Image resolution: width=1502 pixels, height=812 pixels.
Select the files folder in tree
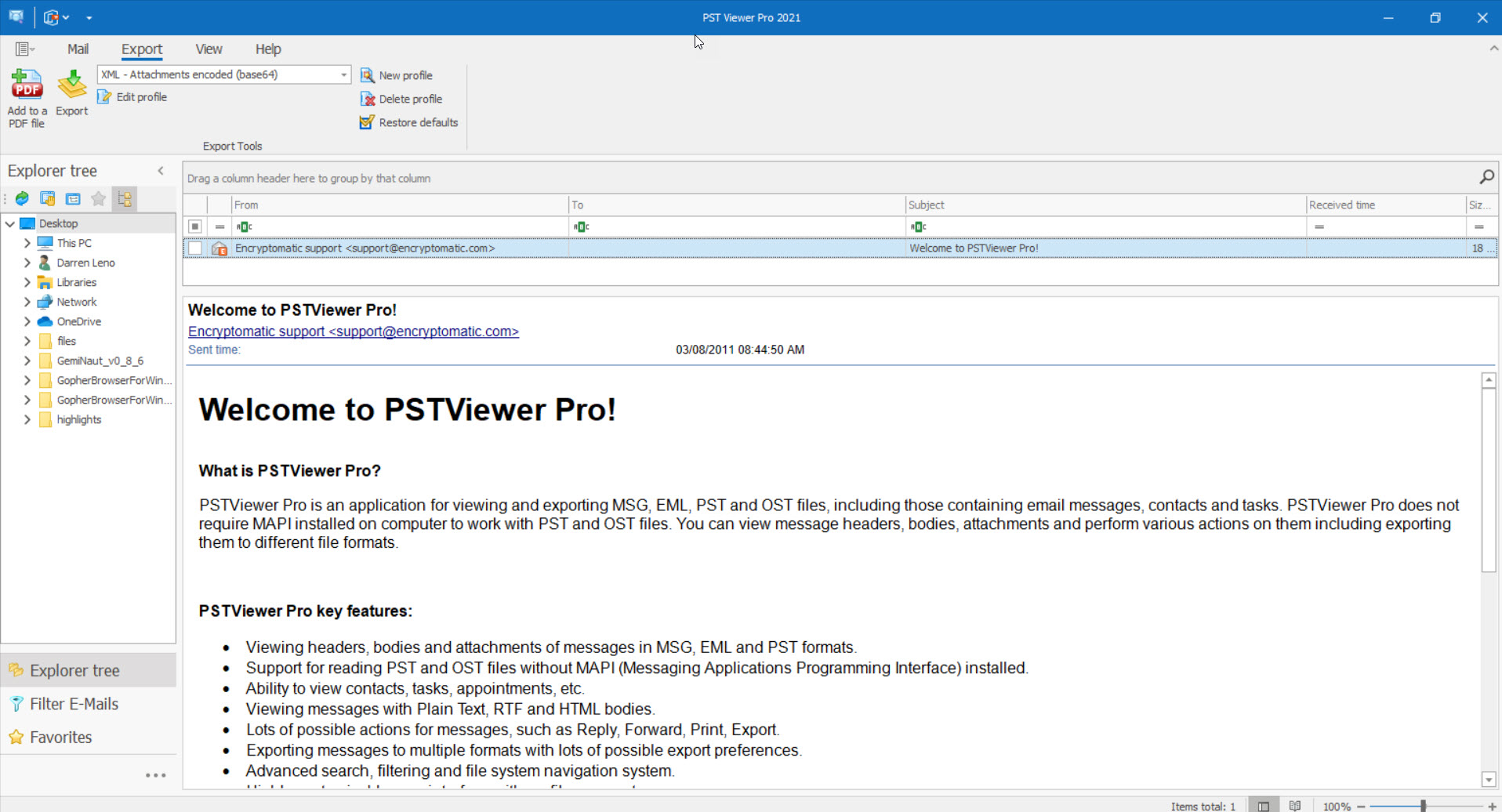point(67,341)
